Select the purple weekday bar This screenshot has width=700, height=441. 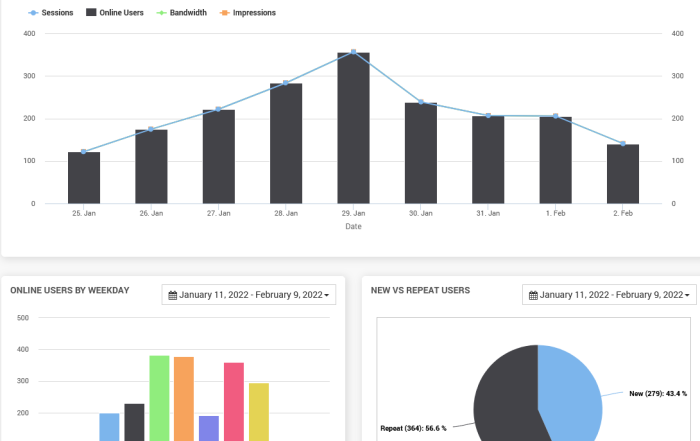209,429
